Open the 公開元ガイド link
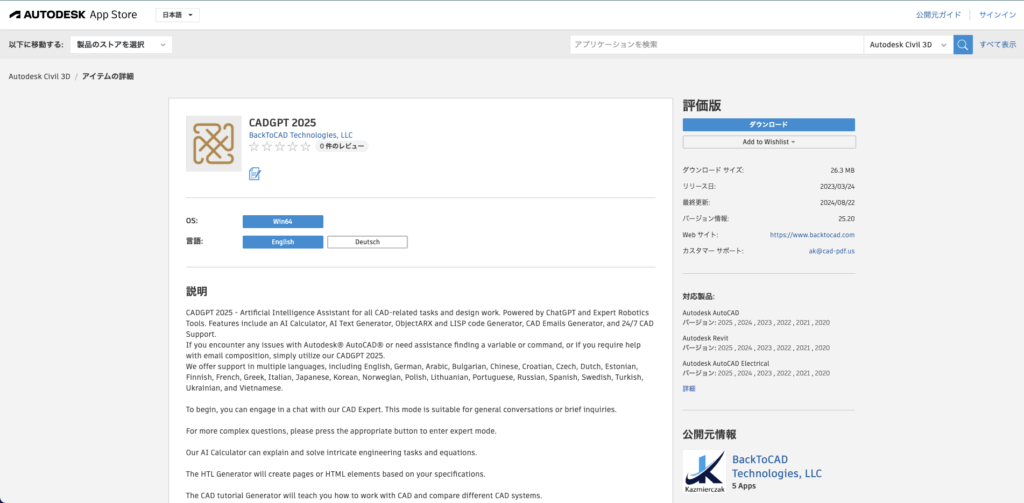 pyautogui.click(x=938, y=15)
